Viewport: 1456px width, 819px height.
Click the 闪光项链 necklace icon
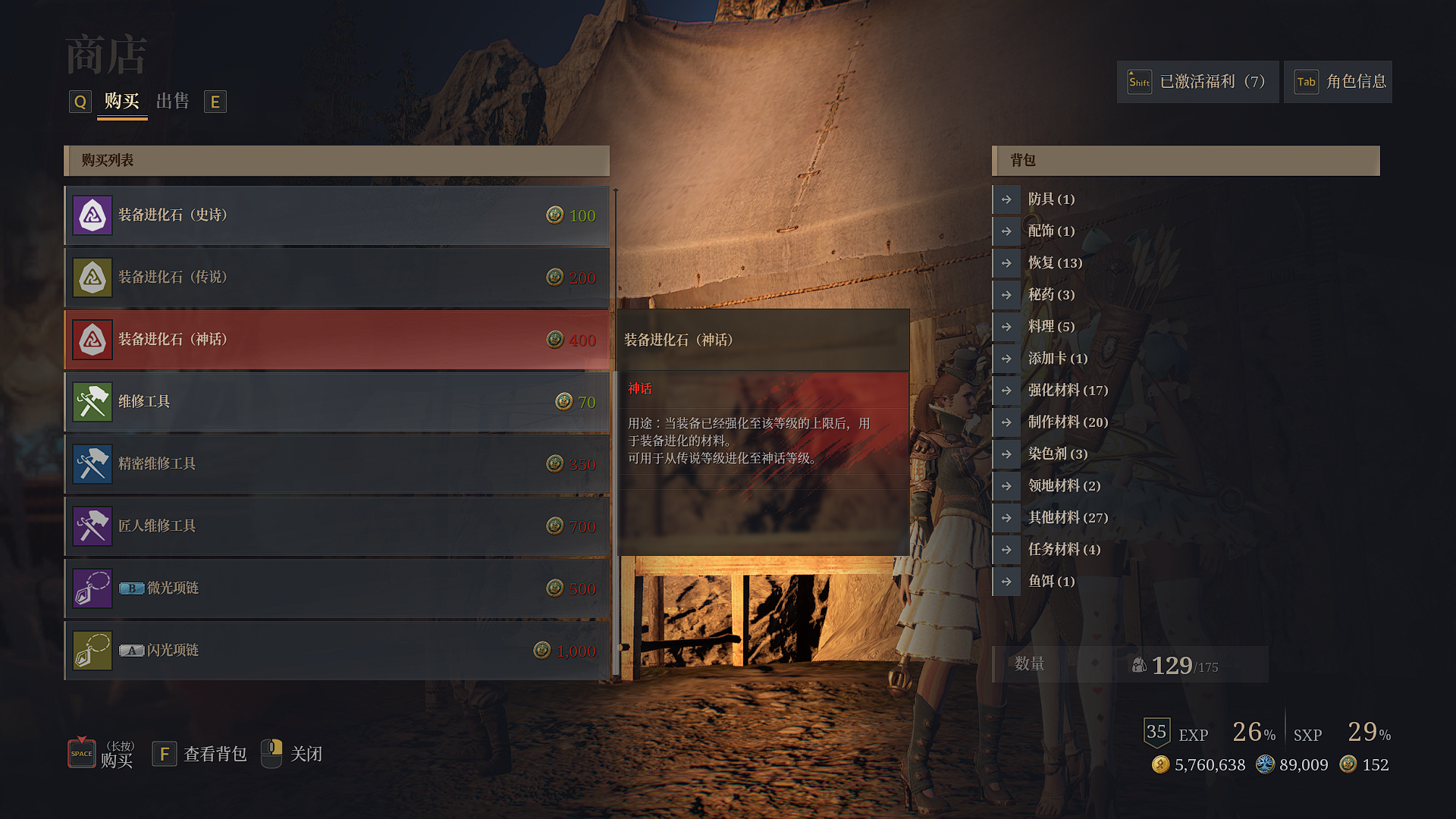pos(93,651)
